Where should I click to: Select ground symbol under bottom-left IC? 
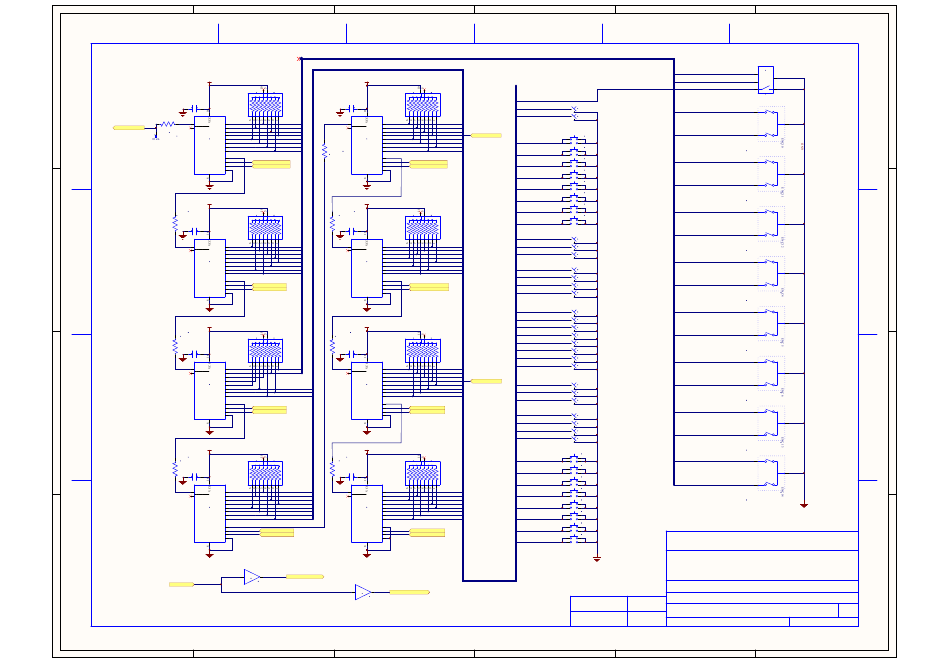pos(210,555)
